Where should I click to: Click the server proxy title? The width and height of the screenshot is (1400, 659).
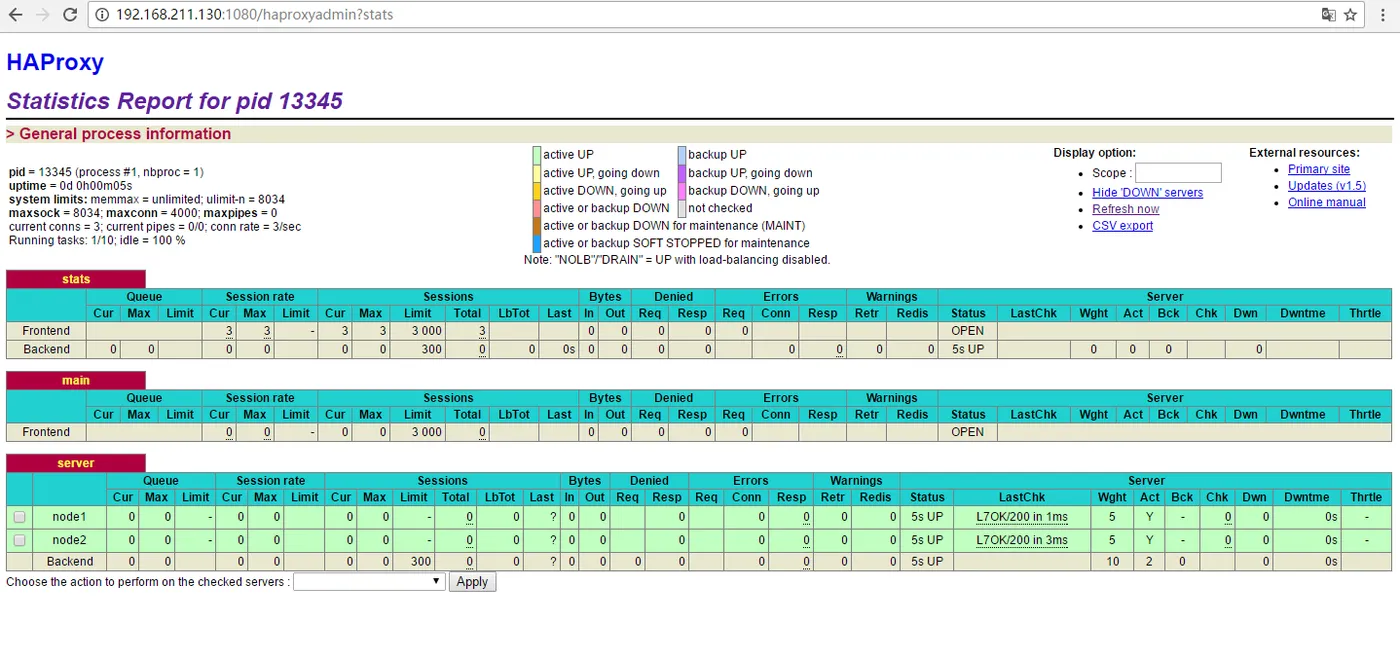pos(76,463)
